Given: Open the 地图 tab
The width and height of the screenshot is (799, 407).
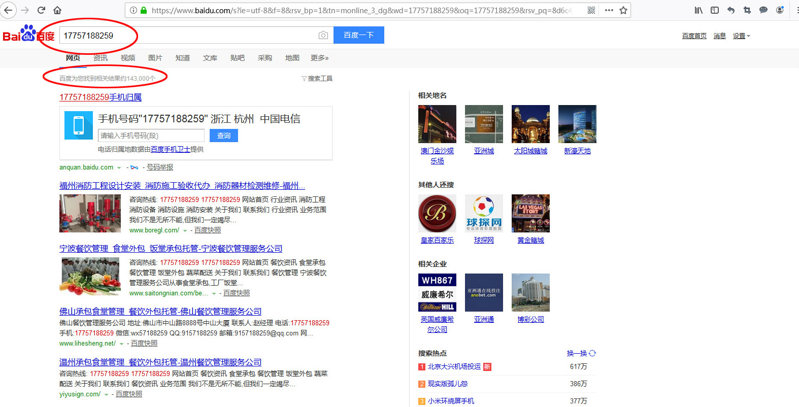Looking at the screenshot, I should tap(292, 58).
